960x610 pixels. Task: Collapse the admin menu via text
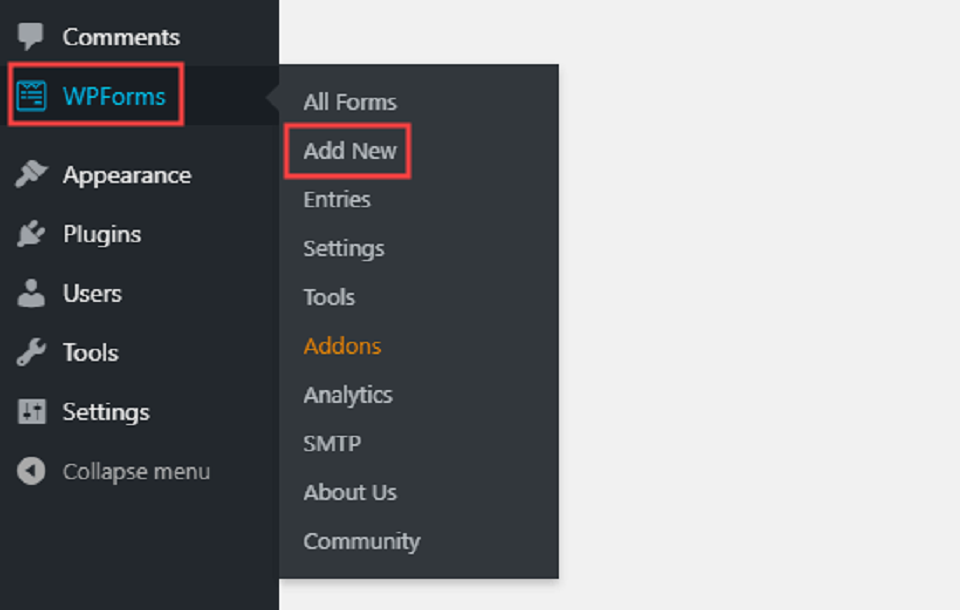point(136,472)
